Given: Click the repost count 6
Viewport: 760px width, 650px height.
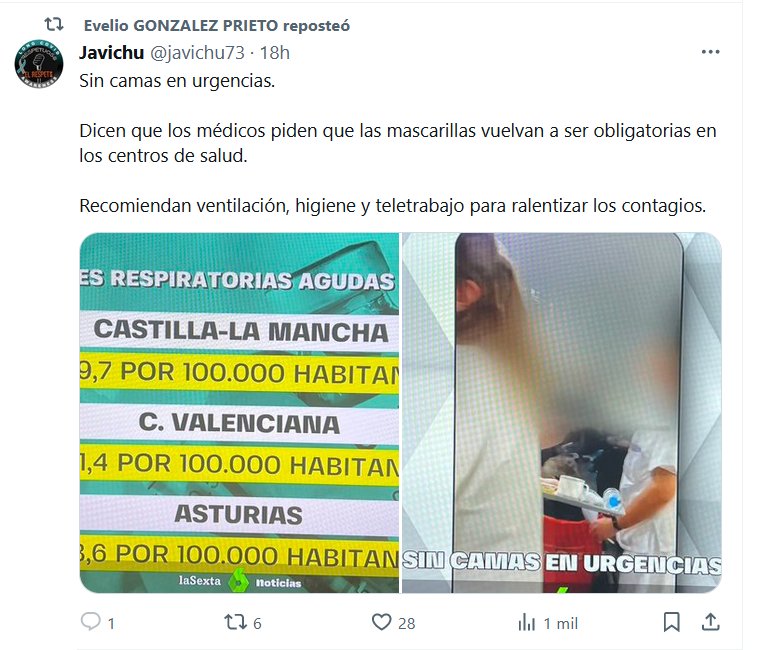Looking at the screenshot, I should [x=257, y=623].
